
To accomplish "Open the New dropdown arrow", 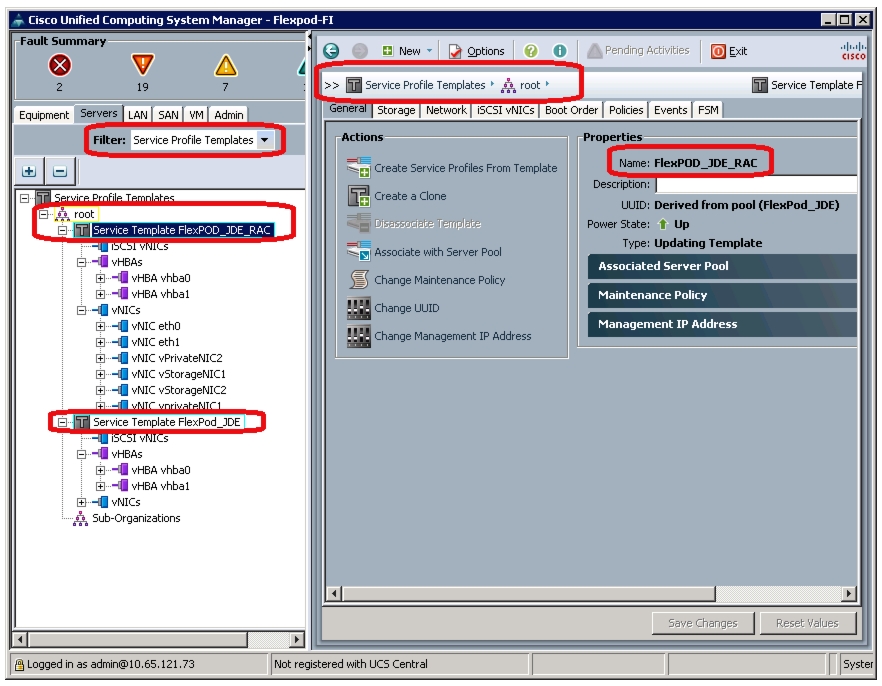I will [x=429, y=51].
